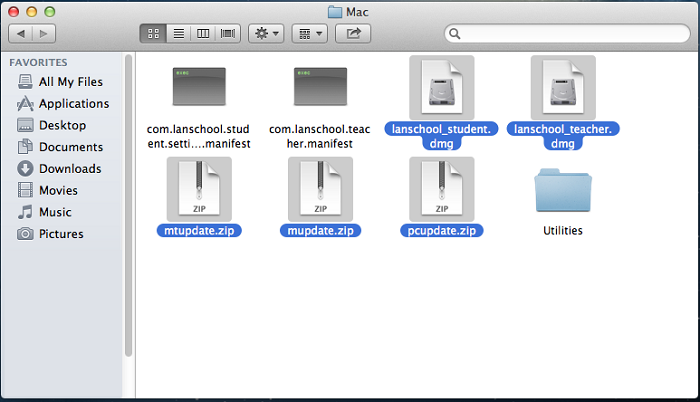Select pcupdate.zip archive icon
700x402 pixels.
click(442, 189)
